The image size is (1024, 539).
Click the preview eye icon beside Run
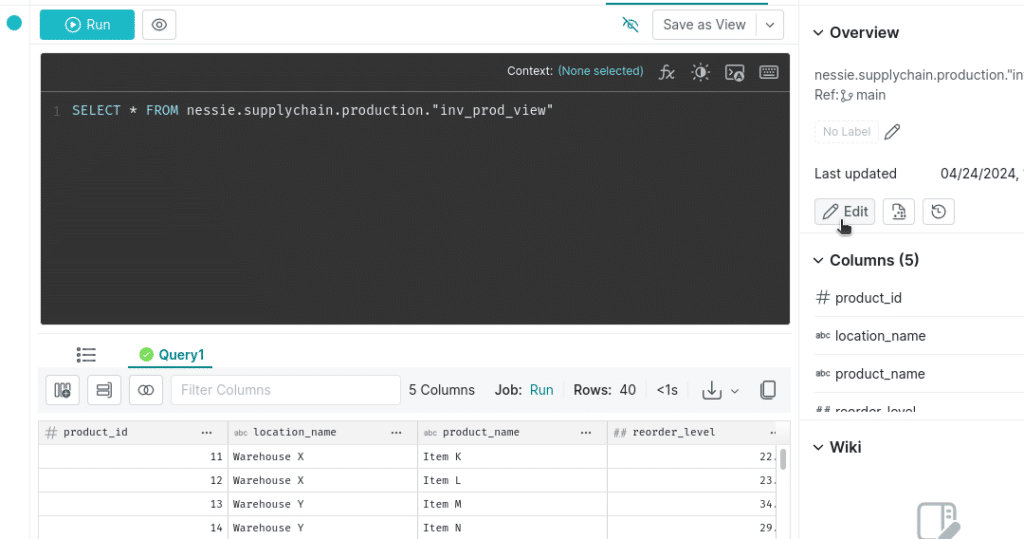(159, 25)
